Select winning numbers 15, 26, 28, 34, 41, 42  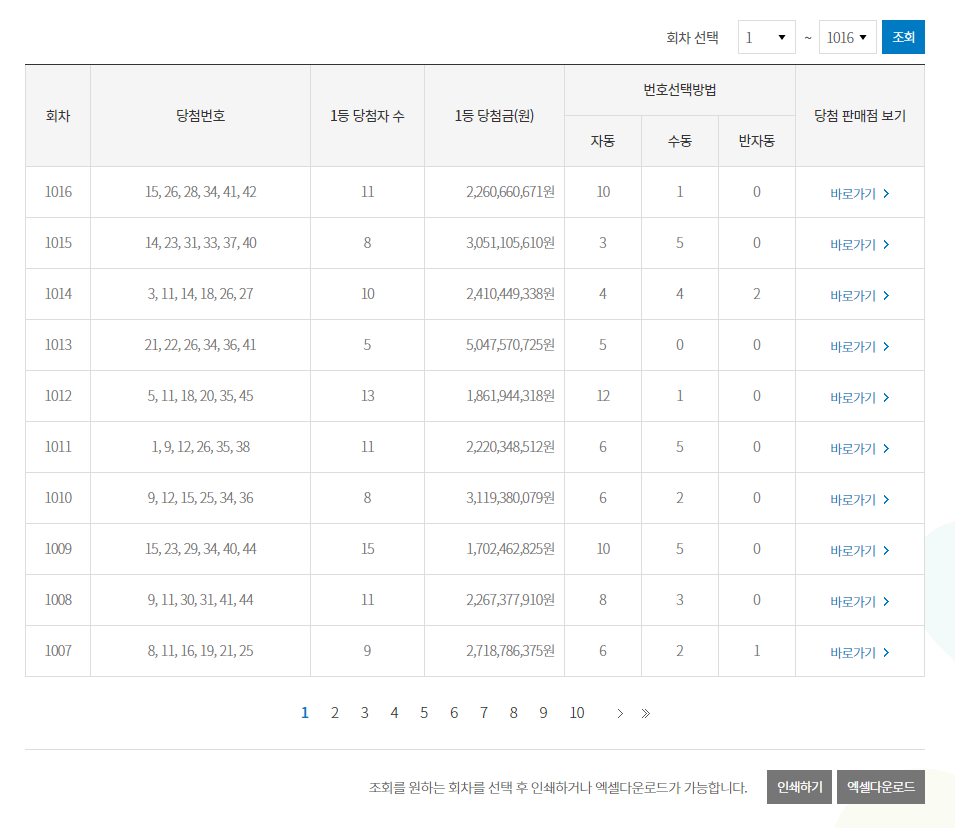200,192
